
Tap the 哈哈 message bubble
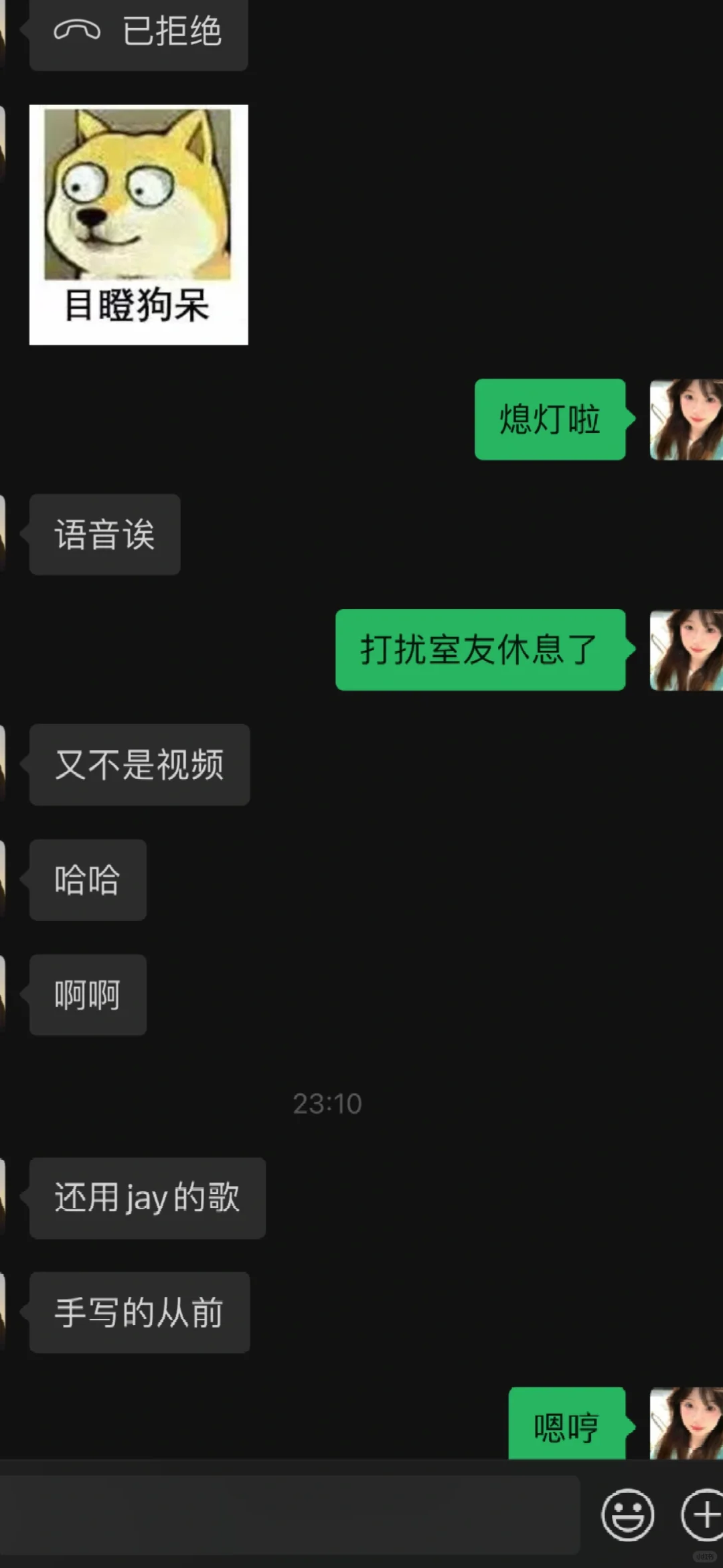tap(88, 880)
